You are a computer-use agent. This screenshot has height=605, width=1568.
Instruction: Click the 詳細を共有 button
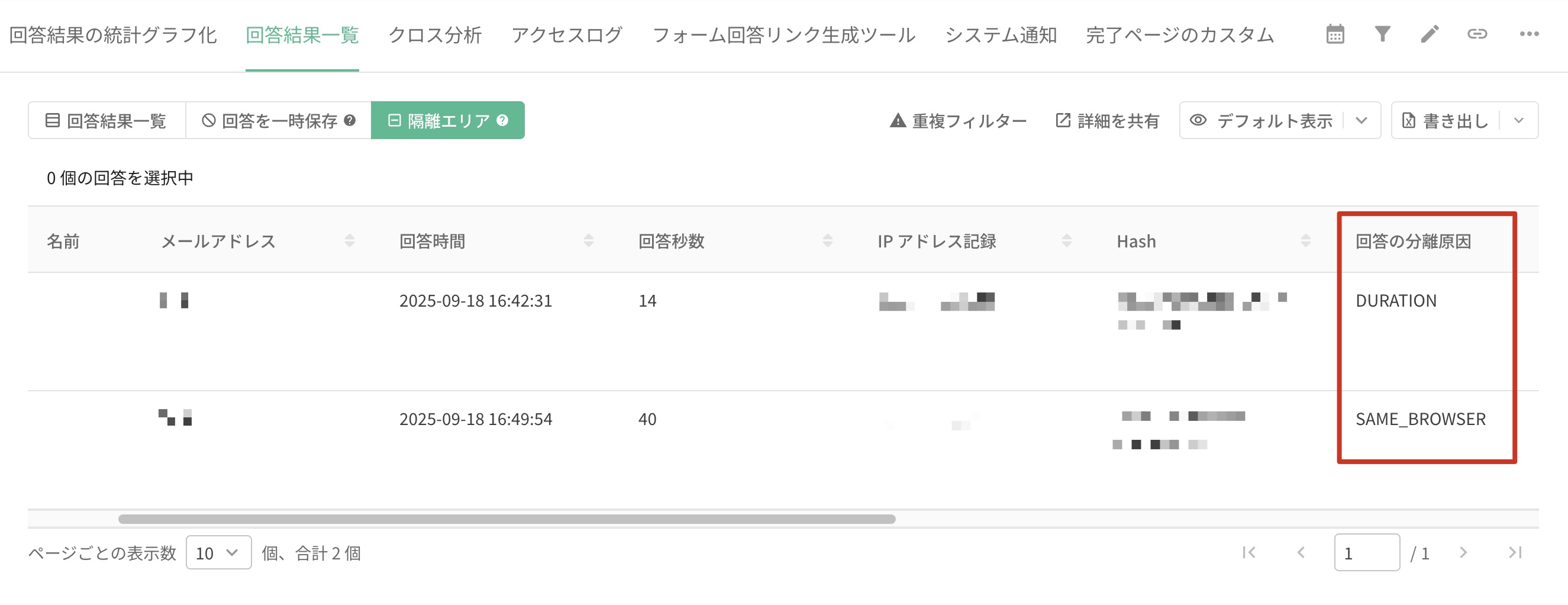(1107, 121)
